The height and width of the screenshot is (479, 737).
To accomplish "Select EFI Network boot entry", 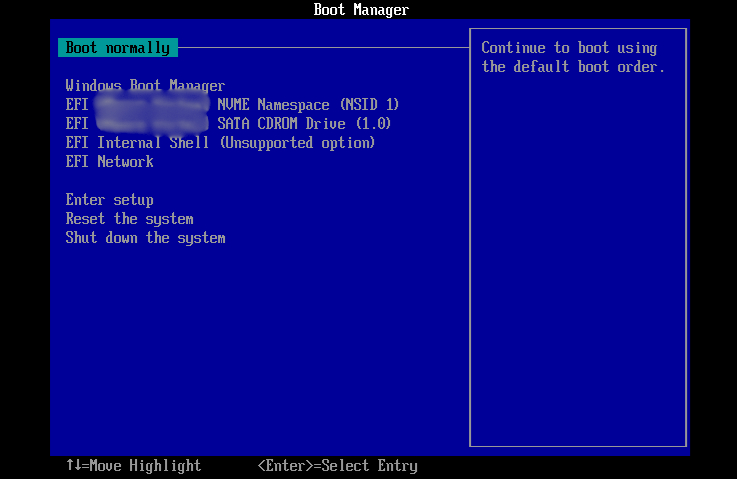I will point(109,162).
